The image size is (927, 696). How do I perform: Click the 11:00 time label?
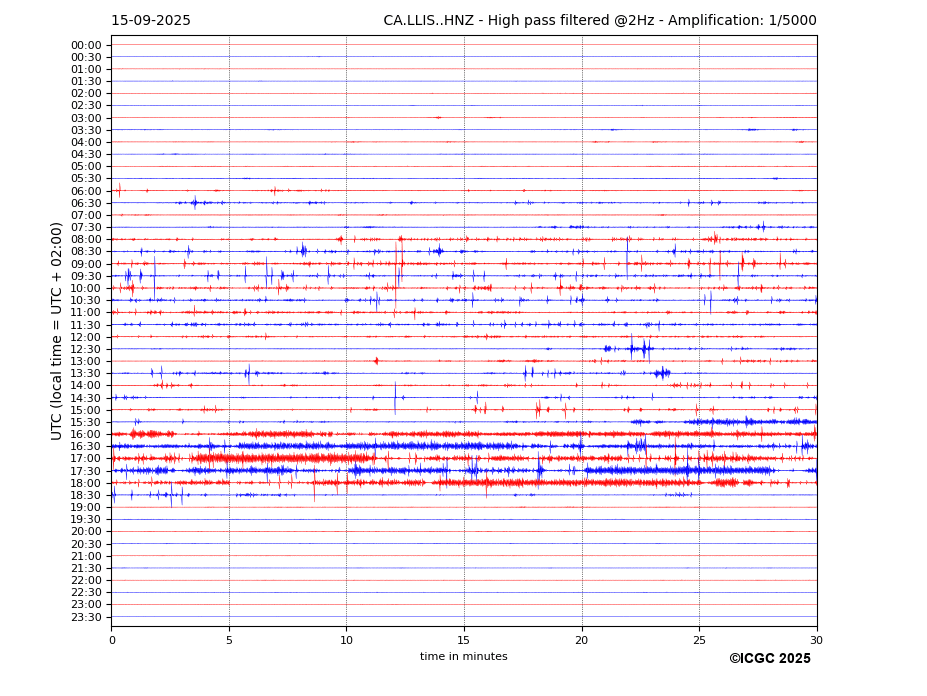pos(86,312)
